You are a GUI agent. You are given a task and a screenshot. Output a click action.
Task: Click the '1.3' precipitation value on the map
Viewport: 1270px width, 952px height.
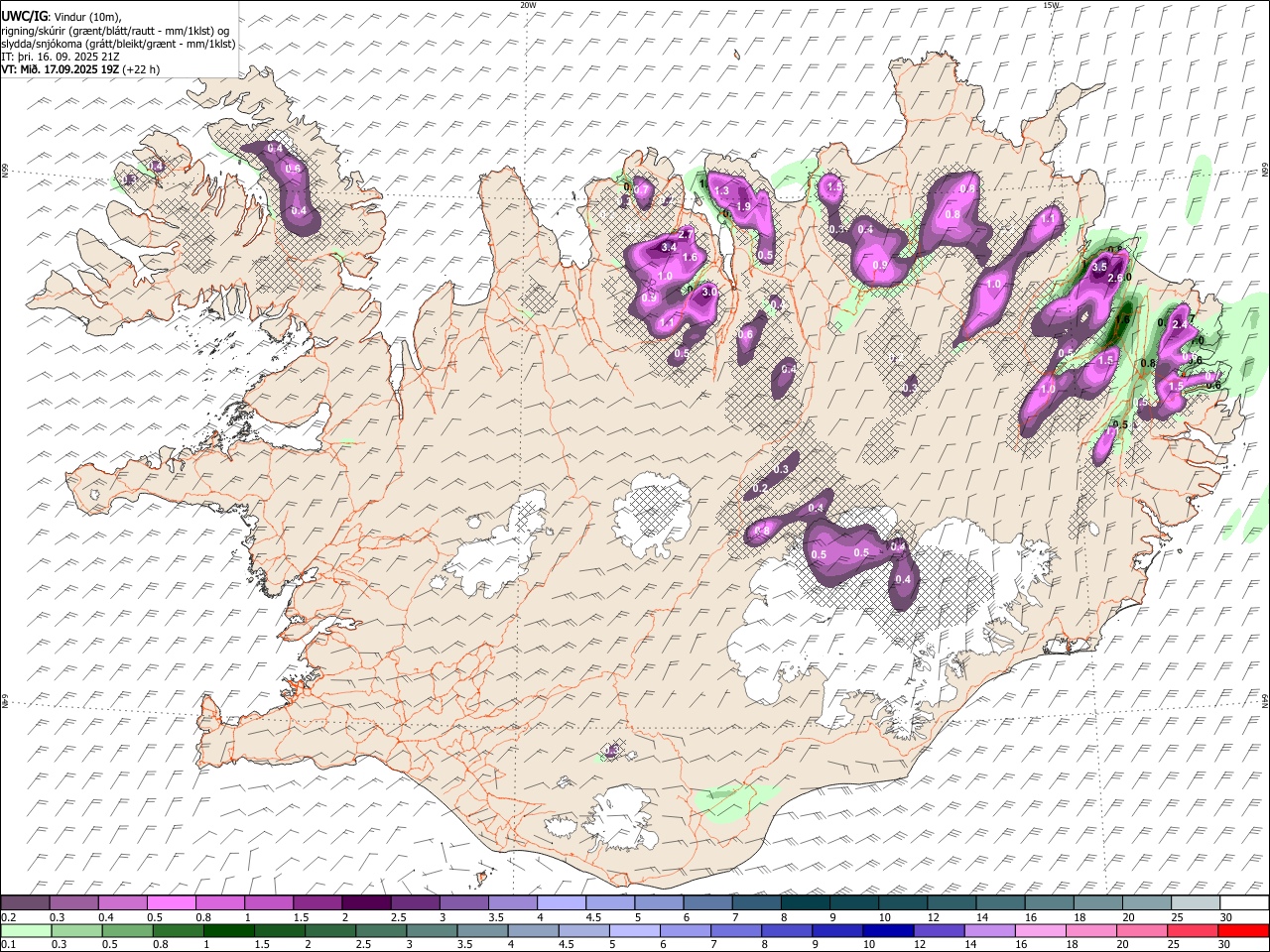721,190
